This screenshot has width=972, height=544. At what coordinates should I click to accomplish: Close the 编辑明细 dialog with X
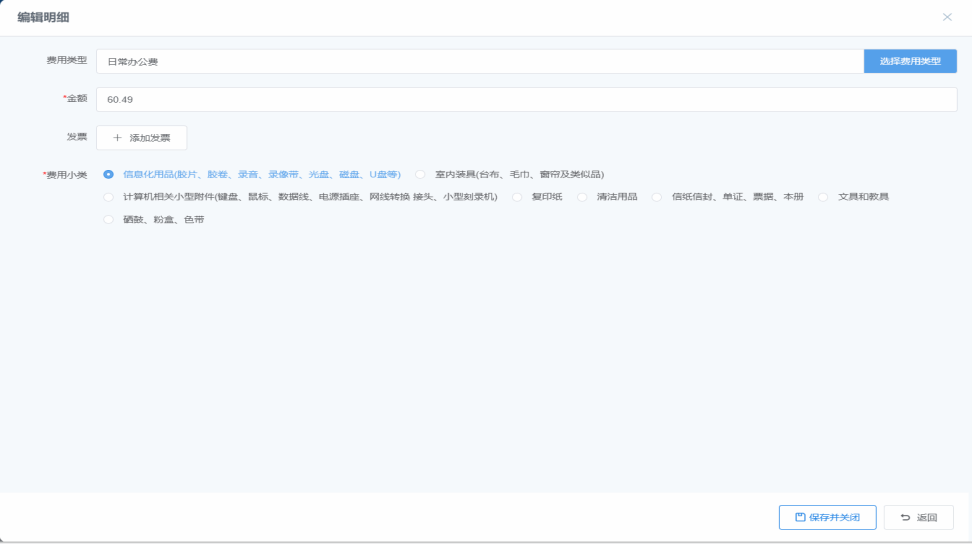click(947, 17)
